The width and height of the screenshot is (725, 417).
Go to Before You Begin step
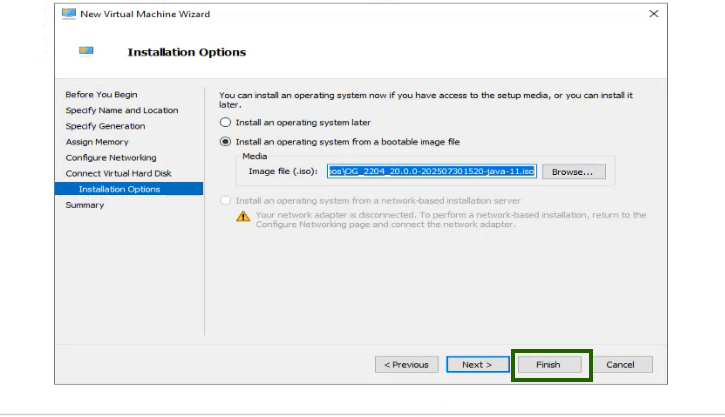tap(102, 95)
